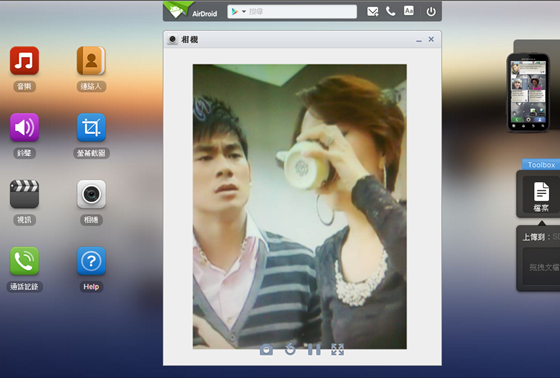560x378 pixels.
Task: Open new message envelope icon
Action: pos(372,11)
